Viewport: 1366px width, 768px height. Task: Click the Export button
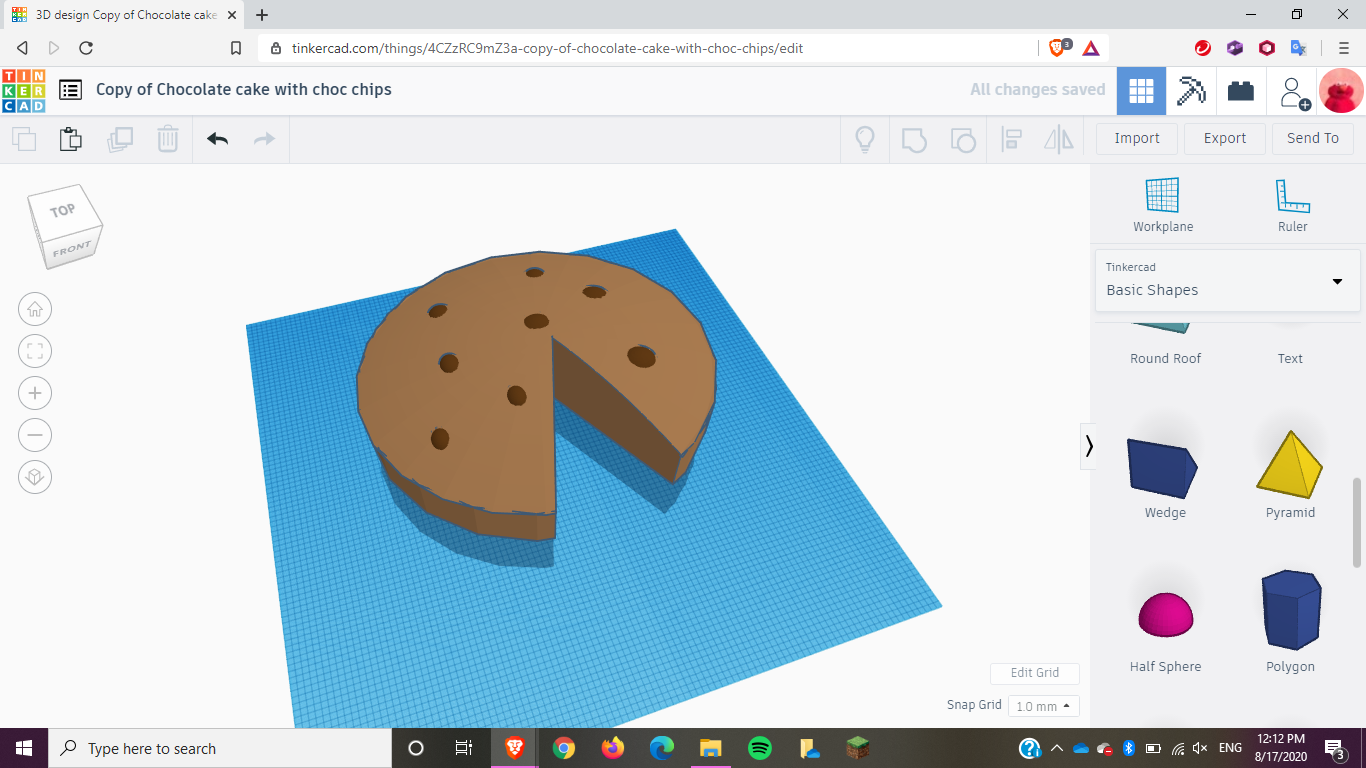pyautogui.click(x=1224, y=138)
